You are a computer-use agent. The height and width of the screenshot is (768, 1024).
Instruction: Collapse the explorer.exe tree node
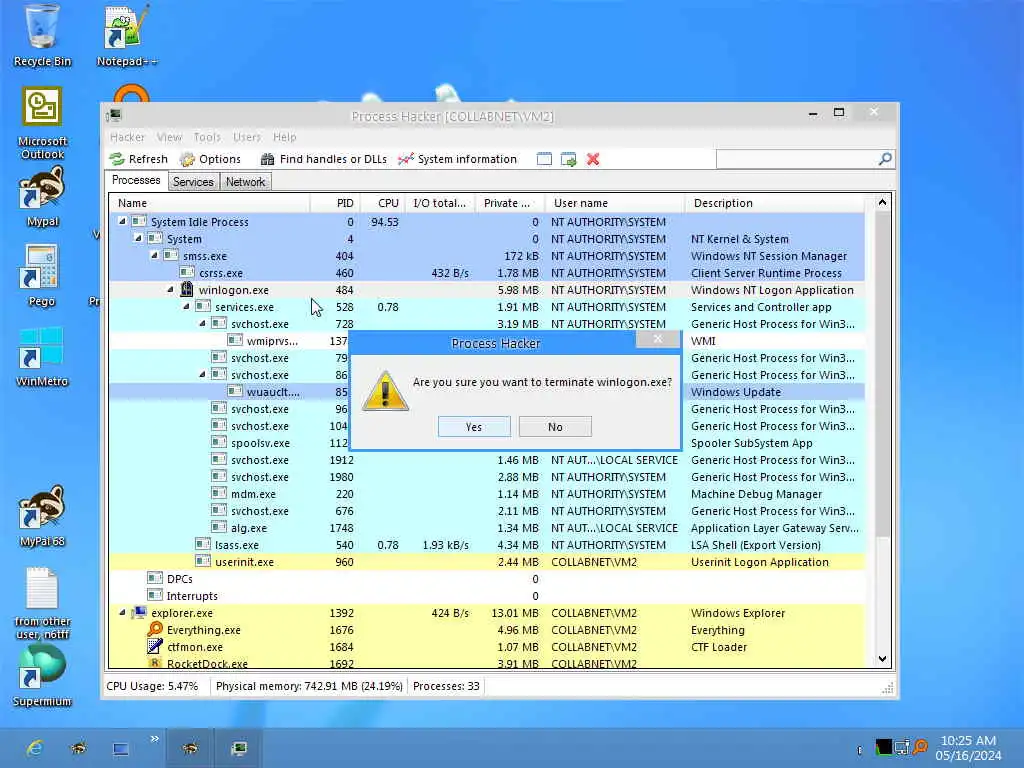[122, 613]
